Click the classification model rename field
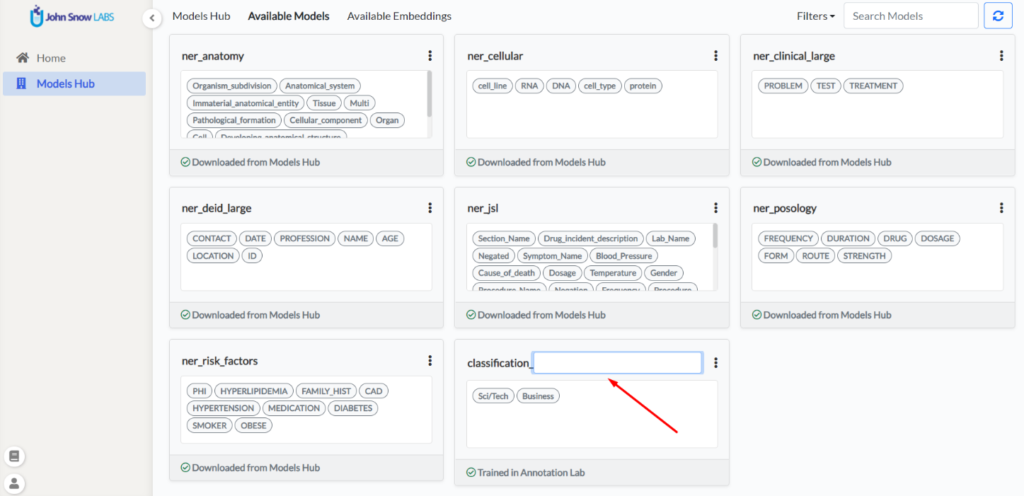The height and width of the screenshot is (496, 1024). tap(617, 363)
